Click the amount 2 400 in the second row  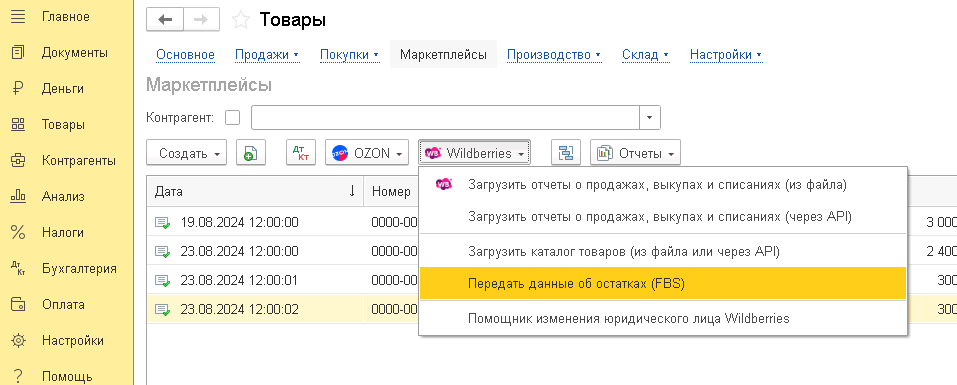tap(941, 251)
